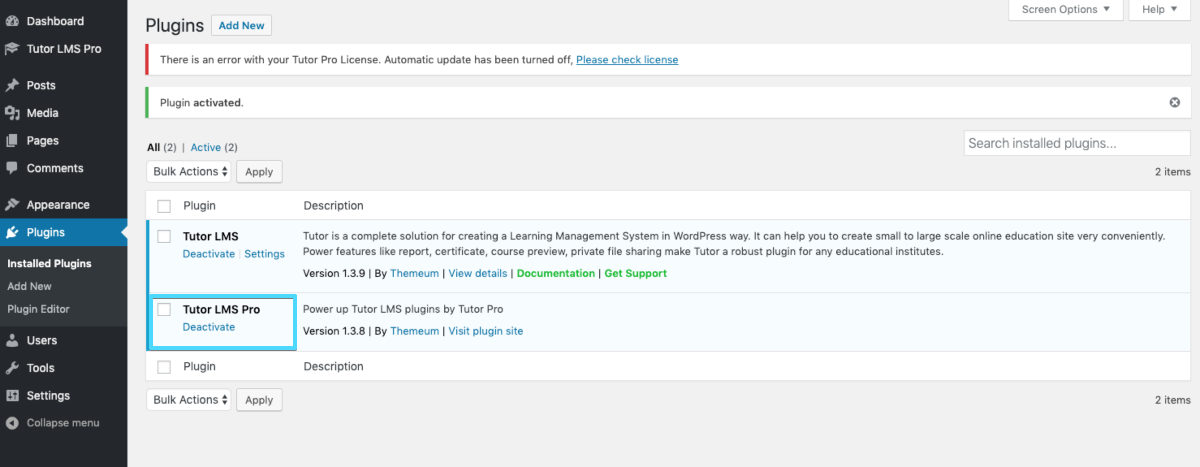Click the Tutor LMS Pro plugin name
The image size is (1200, 467).
click(222, 310)
